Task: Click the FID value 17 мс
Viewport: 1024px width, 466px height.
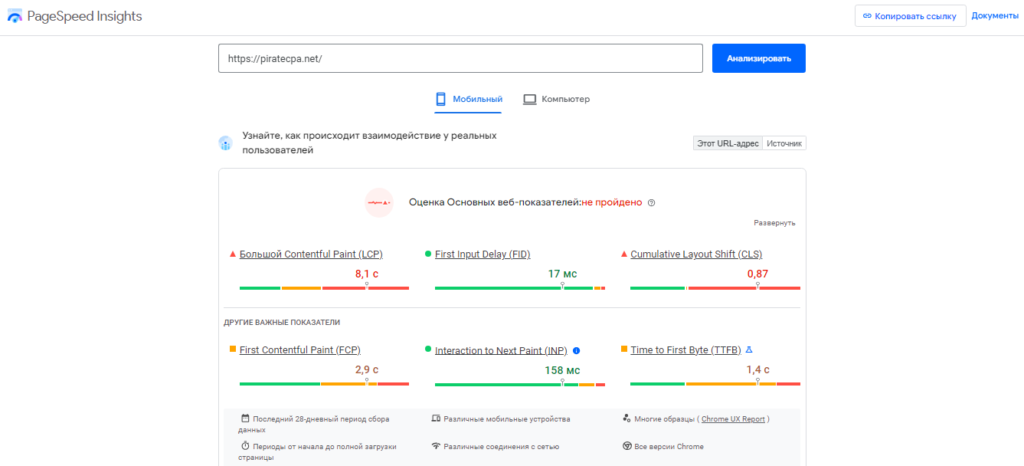Action: click(562, 273)
